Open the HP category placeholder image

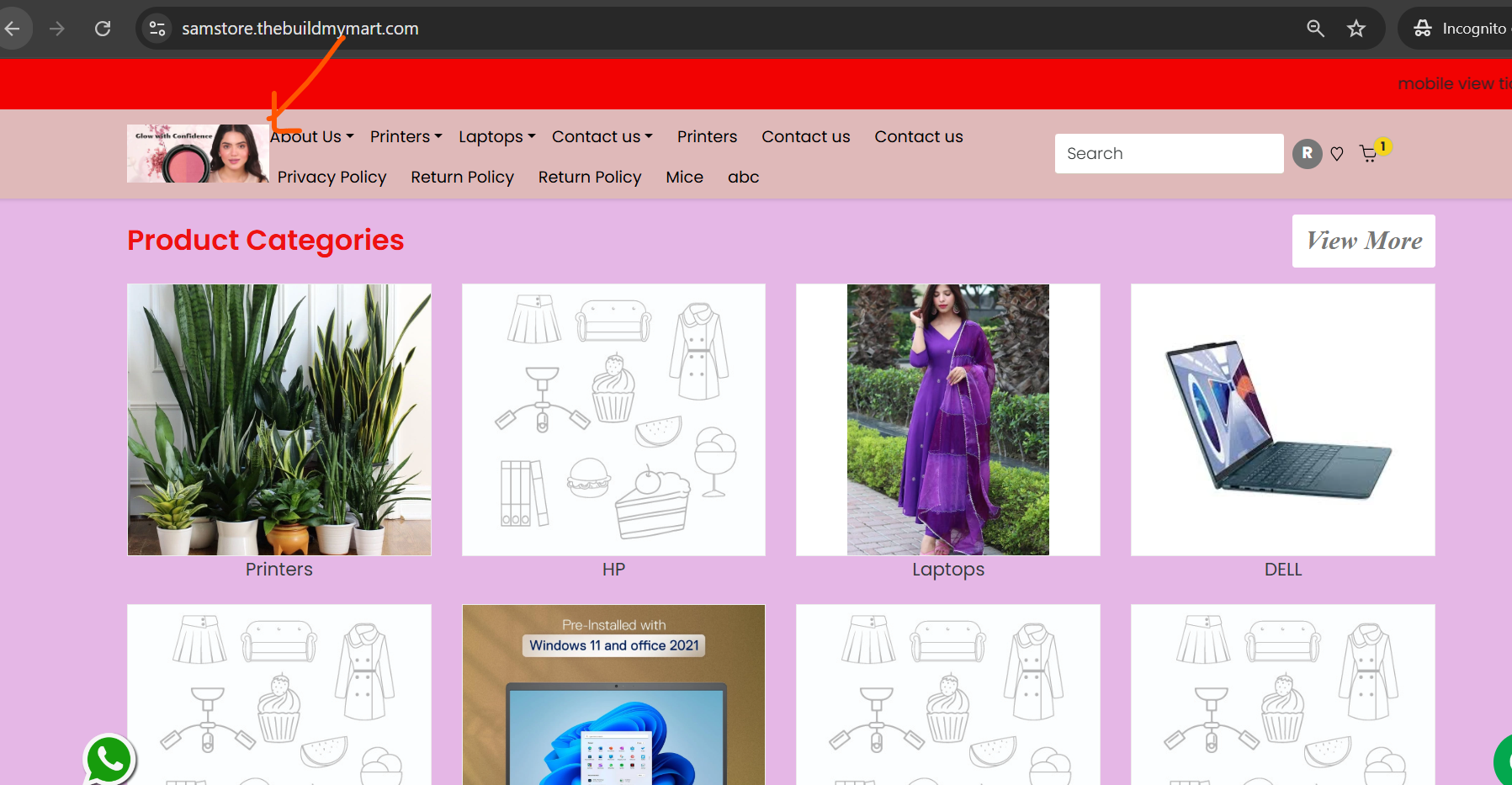tap(613, 420)
